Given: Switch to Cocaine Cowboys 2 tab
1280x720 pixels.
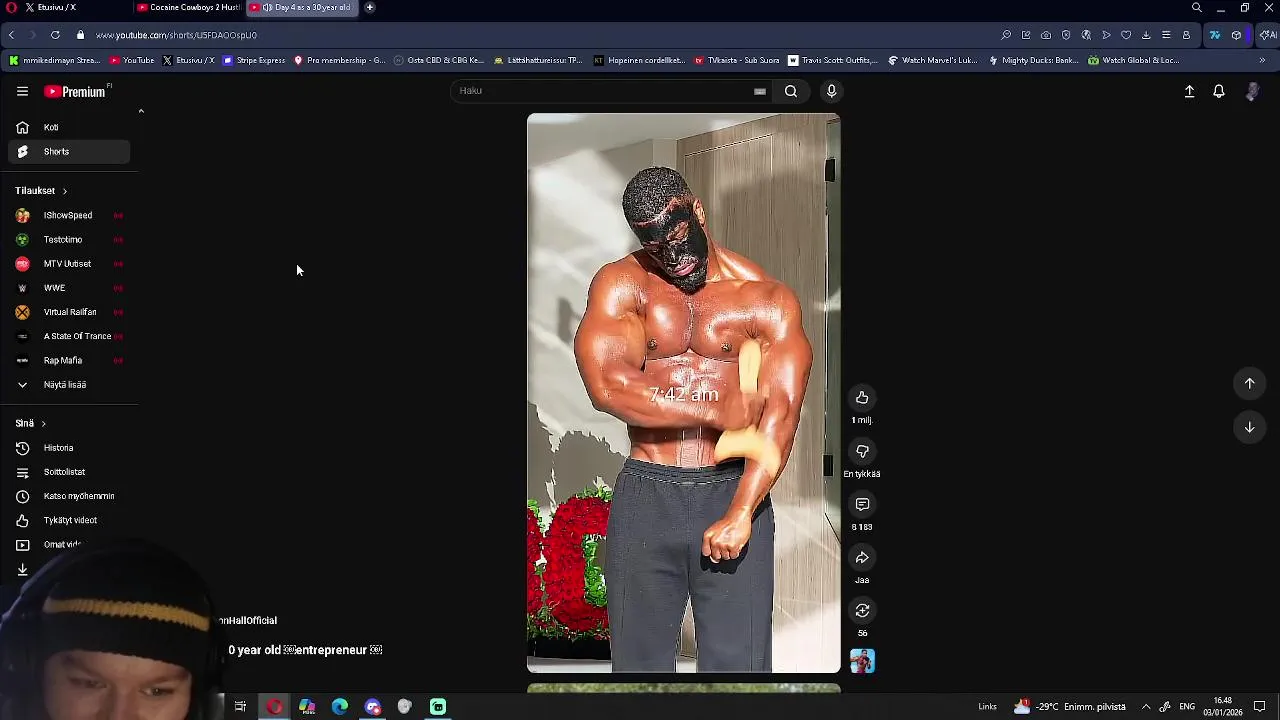Looking at the screenshot, I should pos(188,7).
